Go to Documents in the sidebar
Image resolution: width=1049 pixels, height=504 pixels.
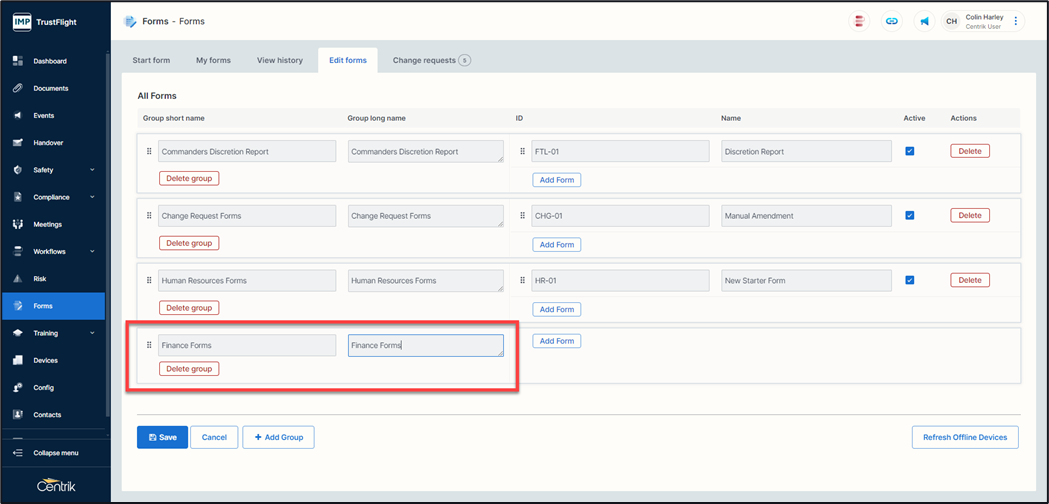tap(50, 88)
